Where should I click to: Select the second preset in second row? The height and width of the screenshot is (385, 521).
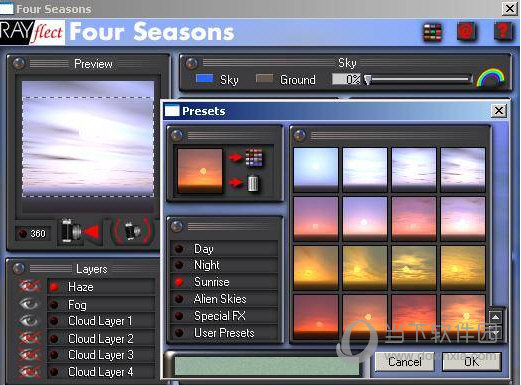tap(365, 219)
